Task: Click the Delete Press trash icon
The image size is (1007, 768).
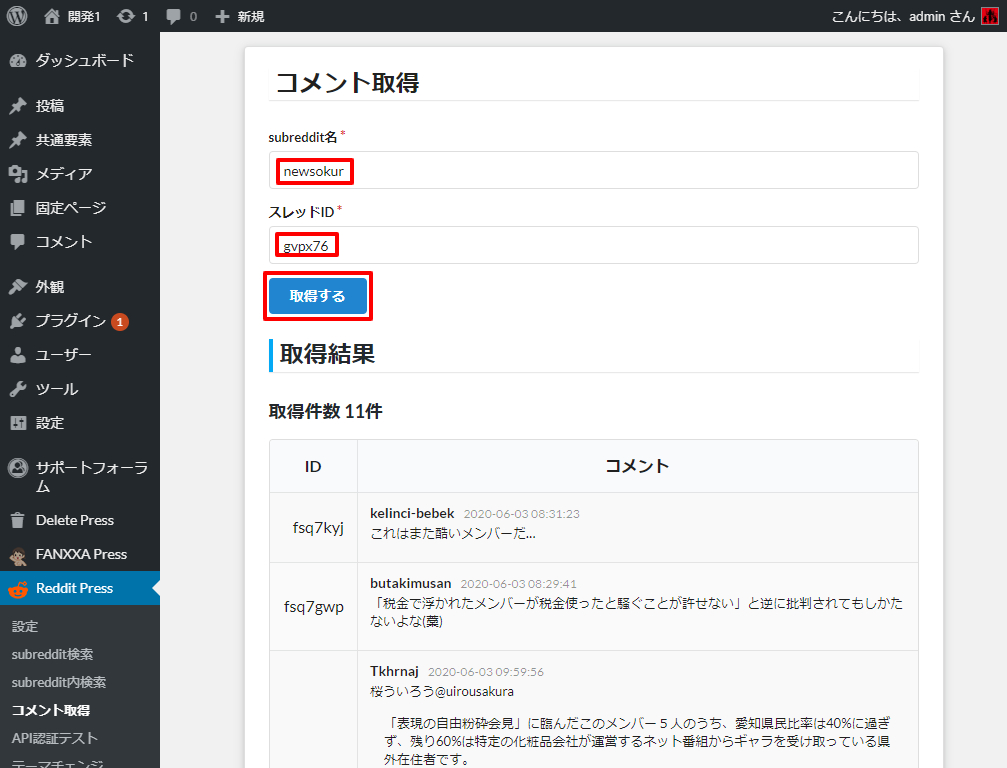Action: click(18, 519)
